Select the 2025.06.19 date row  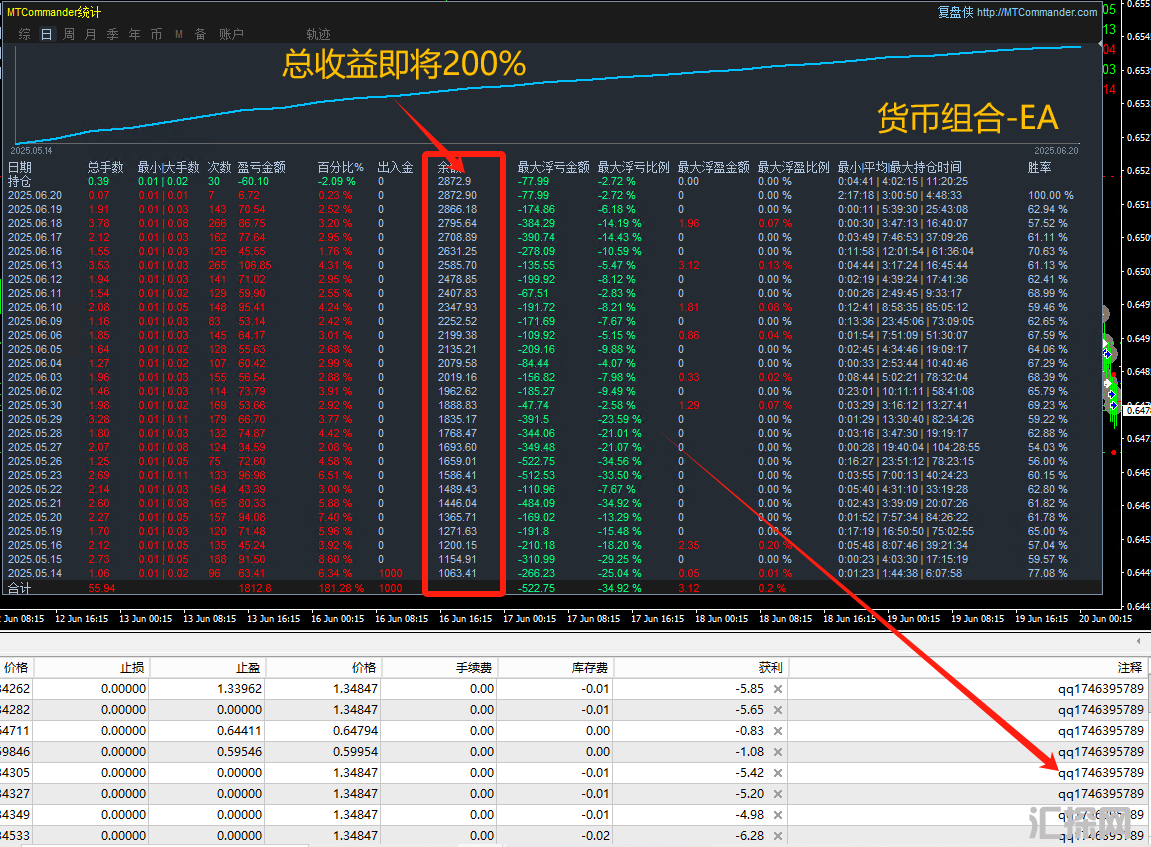35,209
